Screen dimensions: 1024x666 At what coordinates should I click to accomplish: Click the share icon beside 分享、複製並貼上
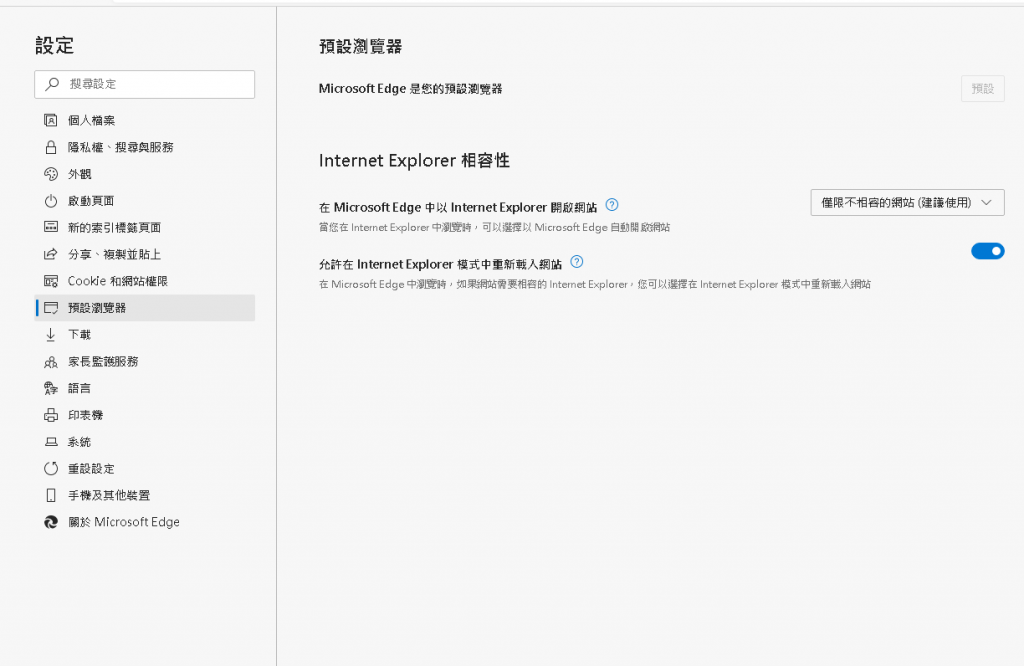(x=50, y=254)
